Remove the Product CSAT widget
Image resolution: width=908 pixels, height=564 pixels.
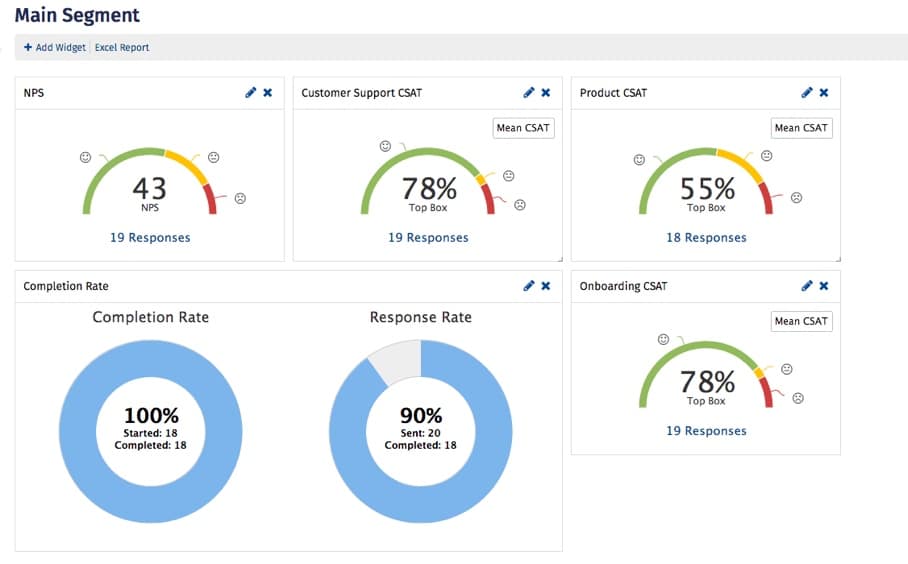[x=824, y=93]
